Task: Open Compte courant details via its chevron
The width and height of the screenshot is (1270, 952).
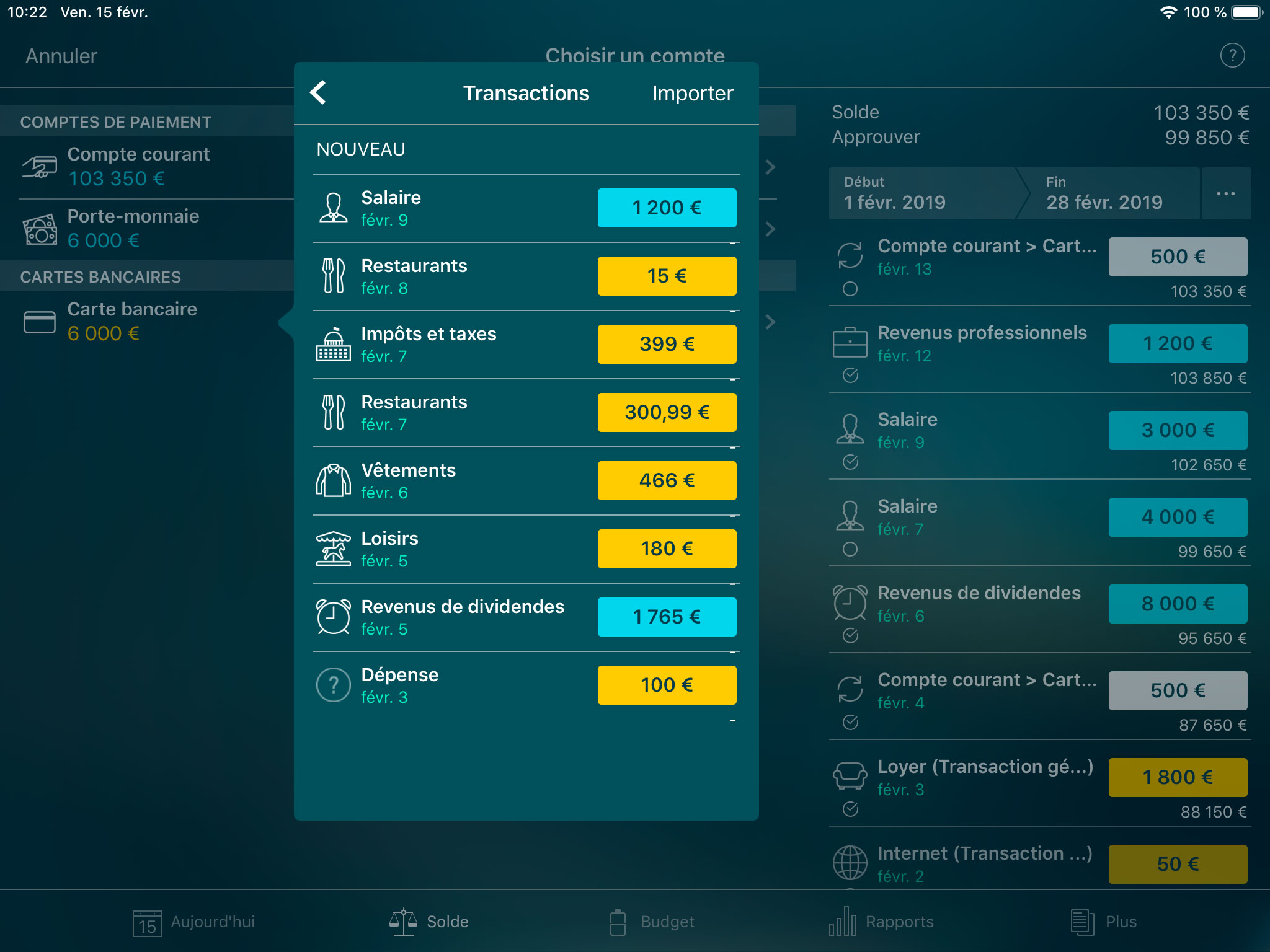Action: click(x=771, y=167)
